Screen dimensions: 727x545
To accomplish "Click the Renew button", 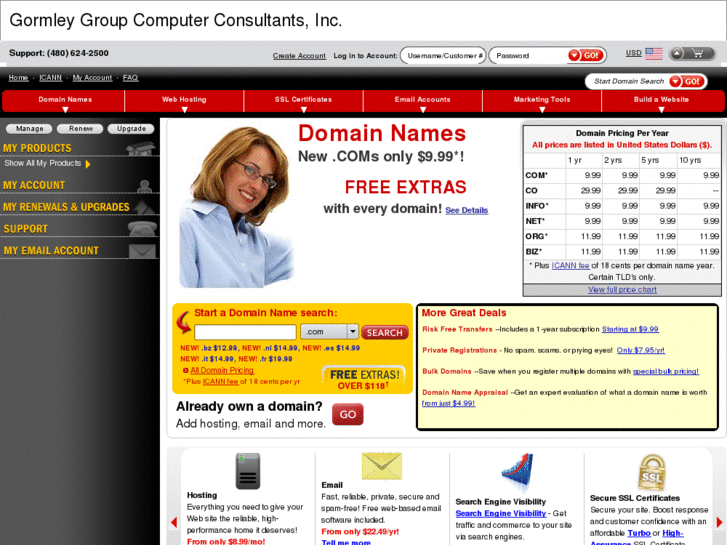I will 81,128.
